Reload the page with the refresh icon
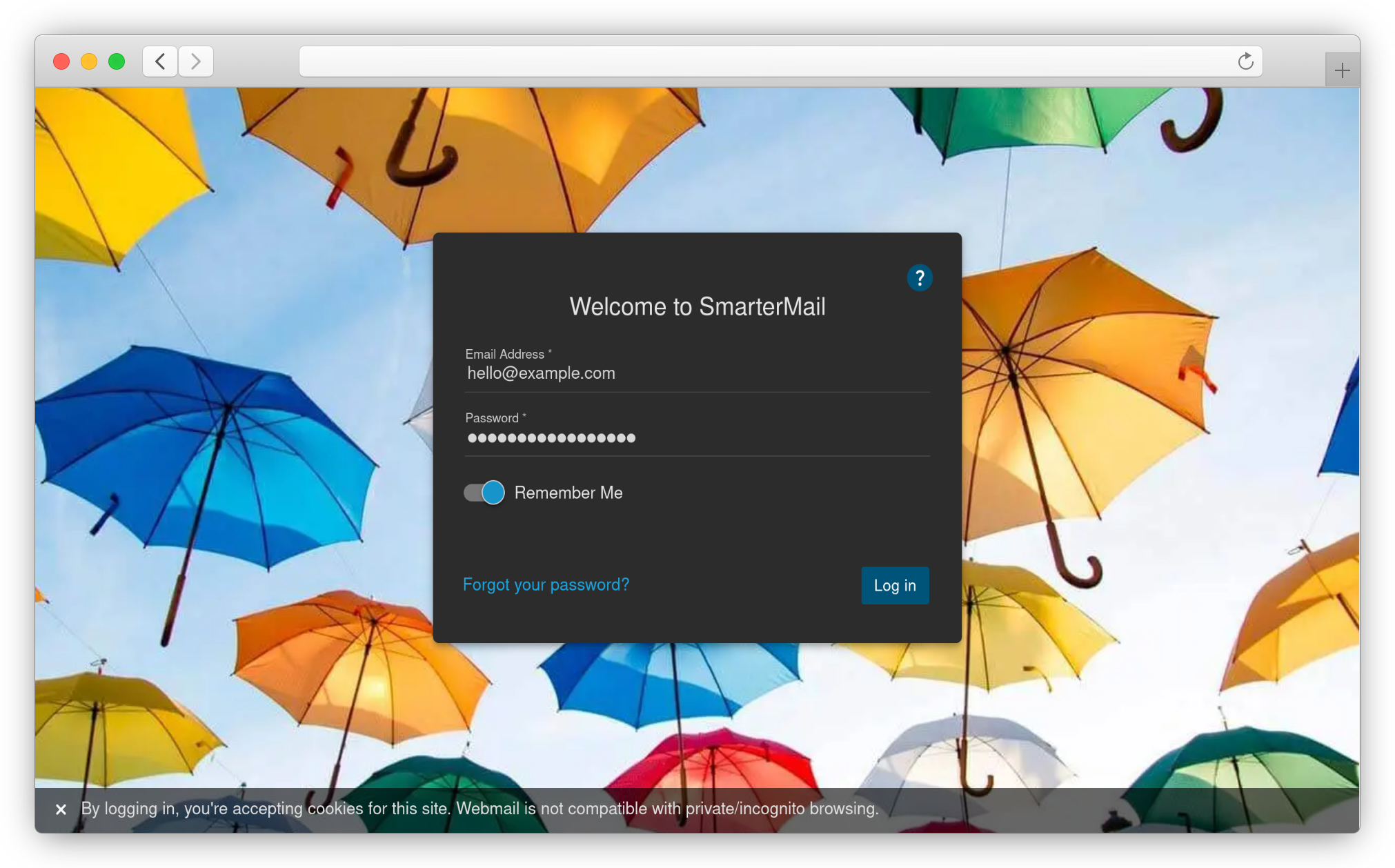 (1245, 61)
